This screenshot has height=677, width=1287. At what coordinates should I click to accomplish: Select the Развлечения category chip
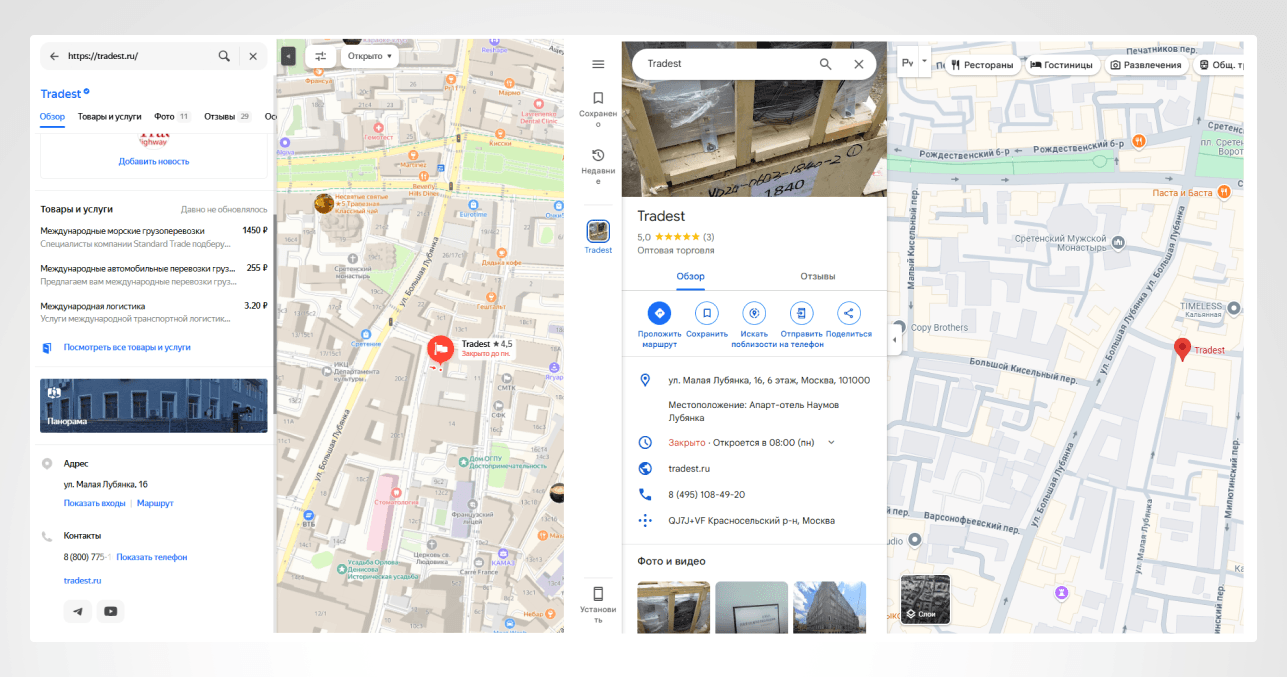pos(1146,65)
